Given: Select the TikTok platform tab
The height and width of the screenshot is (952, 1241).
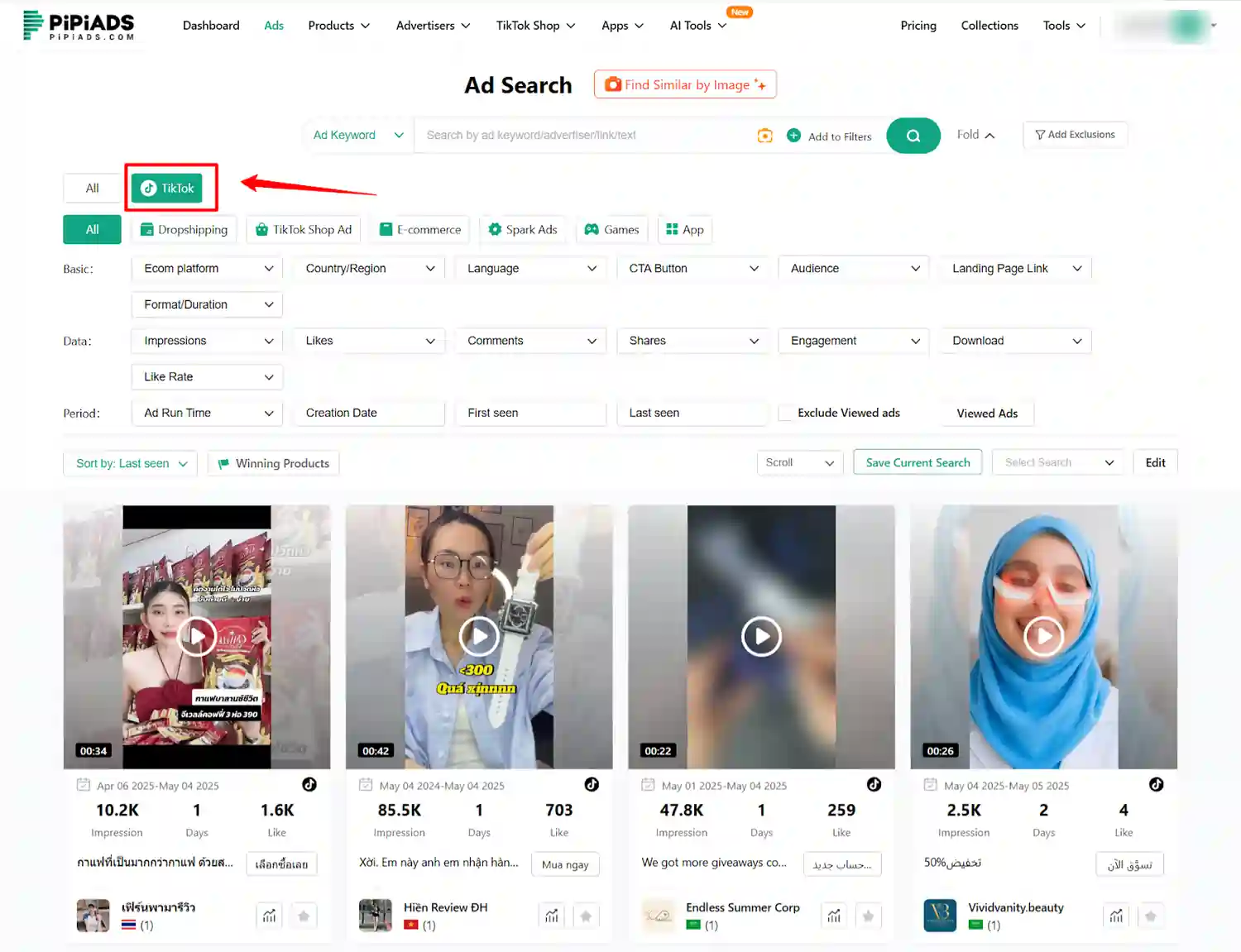Looking at the screenshot, I should [x=170, y=188].
